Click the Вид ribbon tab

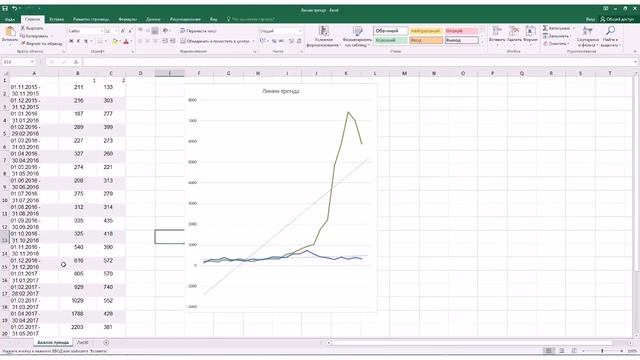click(x=213, y=19)
